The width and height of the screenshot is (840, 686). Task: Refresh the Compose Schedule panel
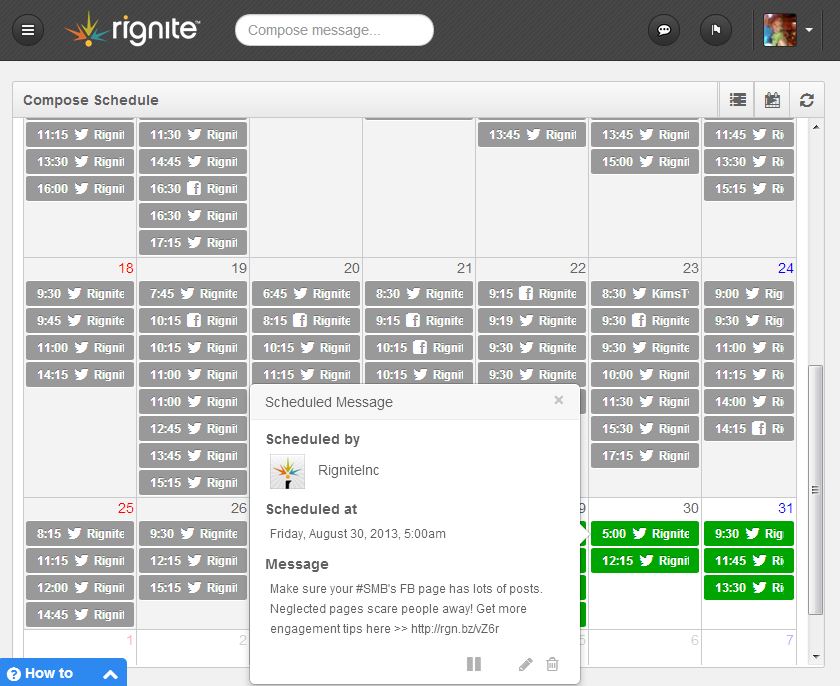click(x=807, y=100)
